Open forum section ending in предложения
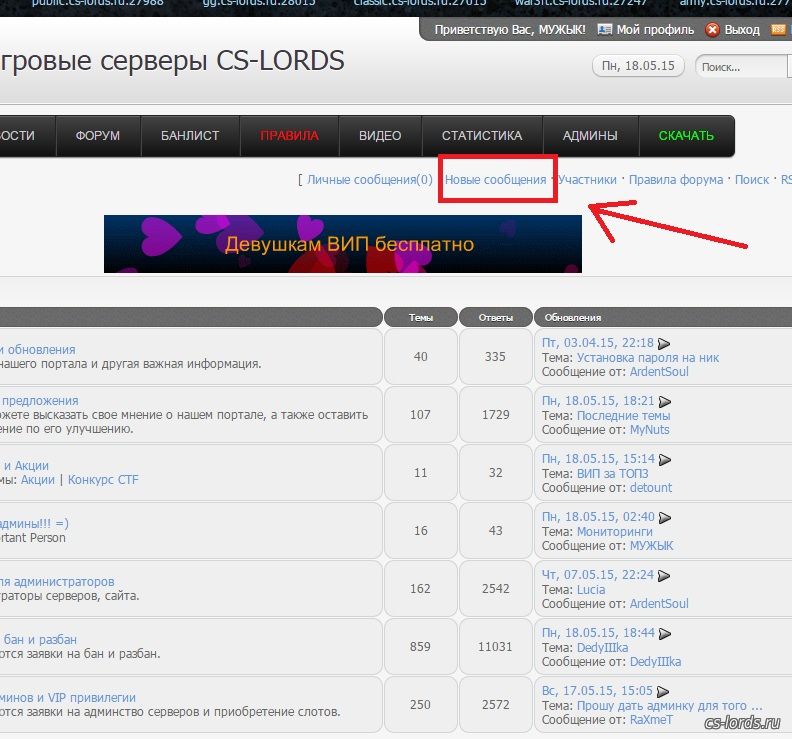The height and width of the screenshot is (739, 792). point(39,401)
